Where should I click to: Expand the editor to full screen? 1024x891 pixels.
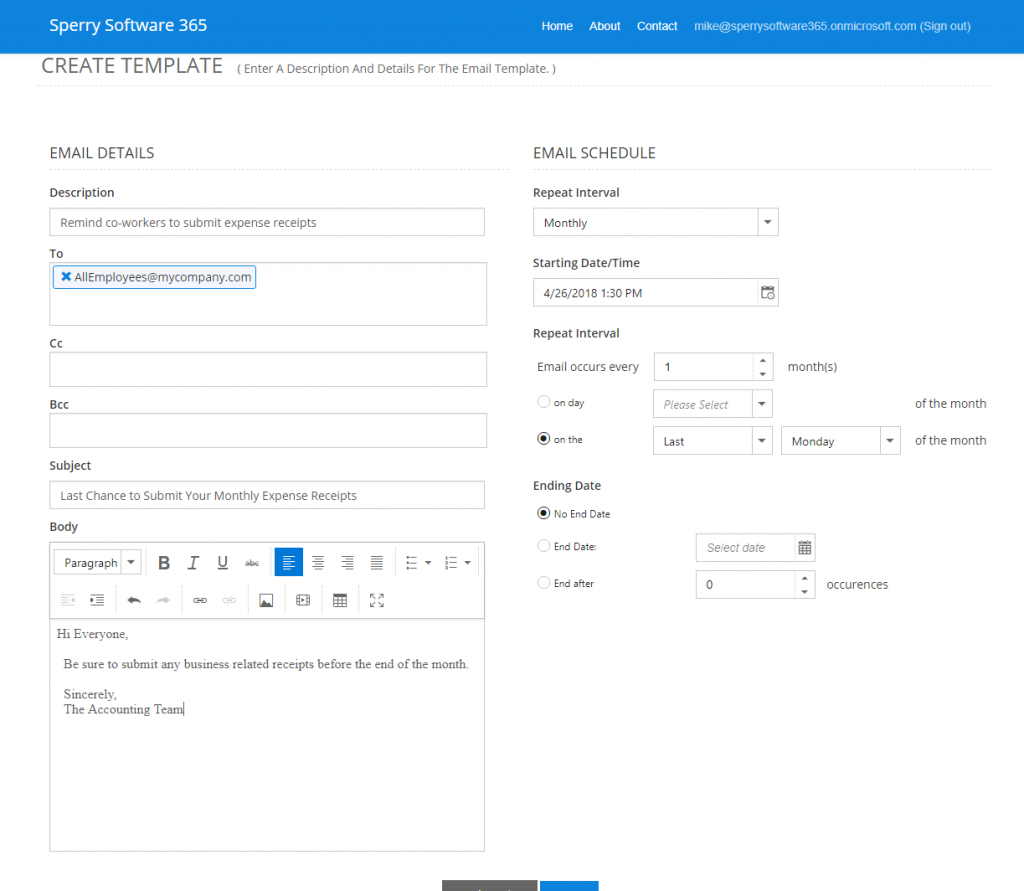click(377, 600)
